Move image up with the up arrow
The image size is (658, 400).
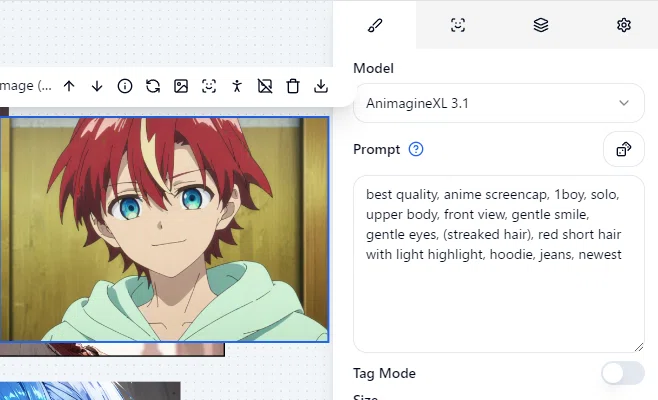tap(69, 86)
